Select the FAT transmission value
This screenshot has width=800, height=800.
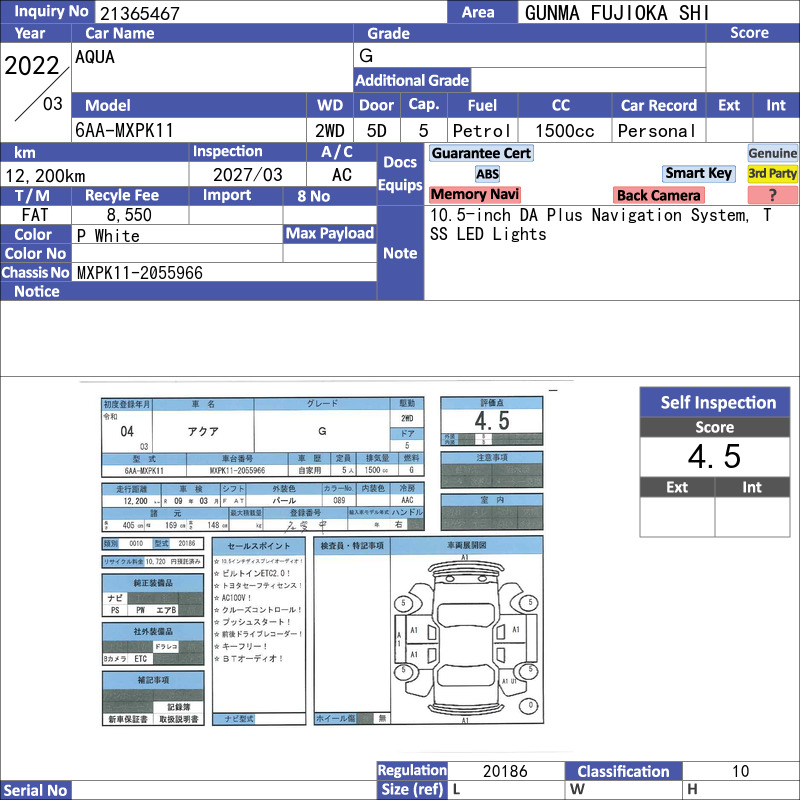point(35,215)
